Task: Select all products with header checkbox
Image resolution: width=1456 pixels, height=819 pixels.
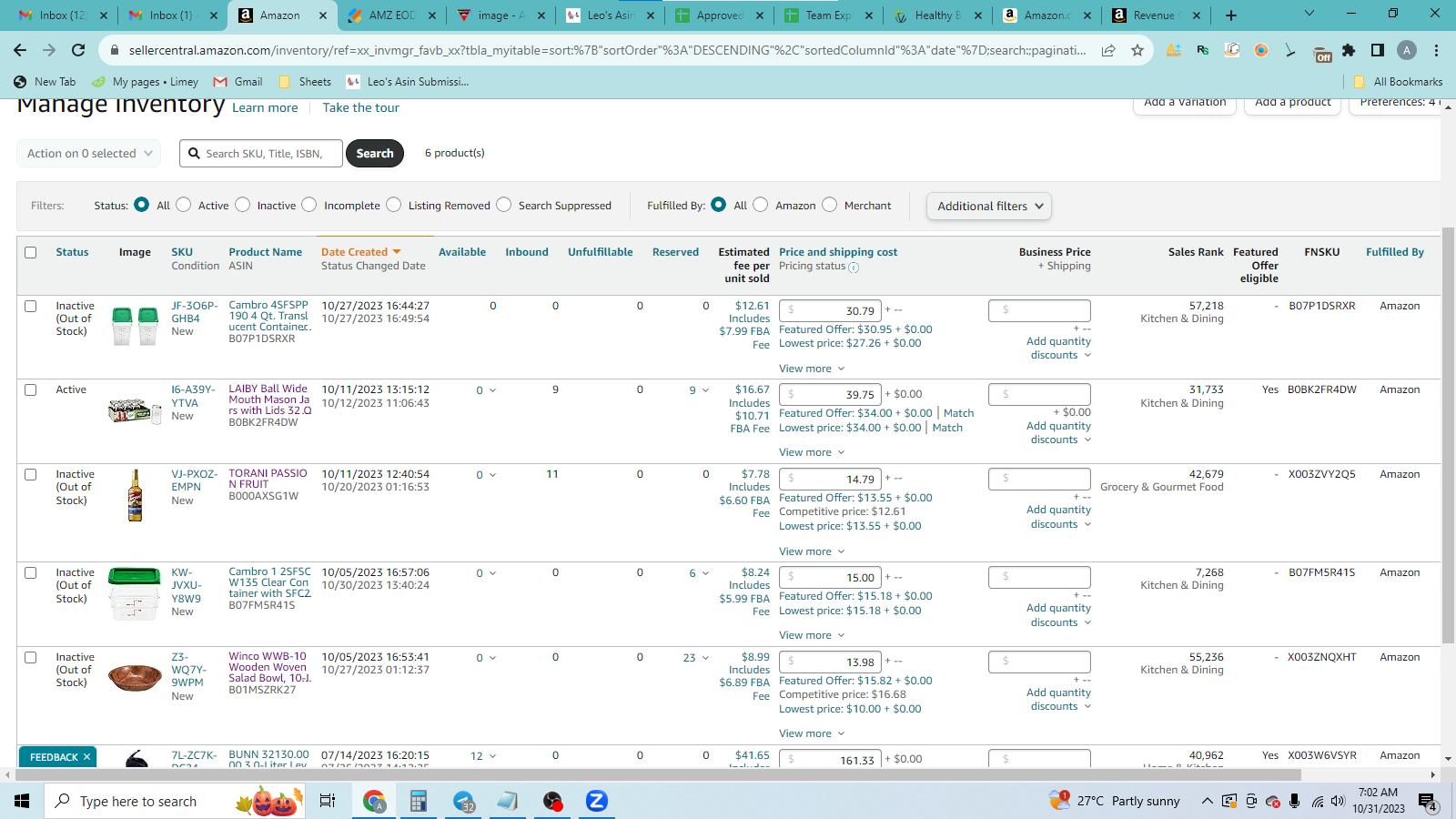Action: tap(31, 252)
